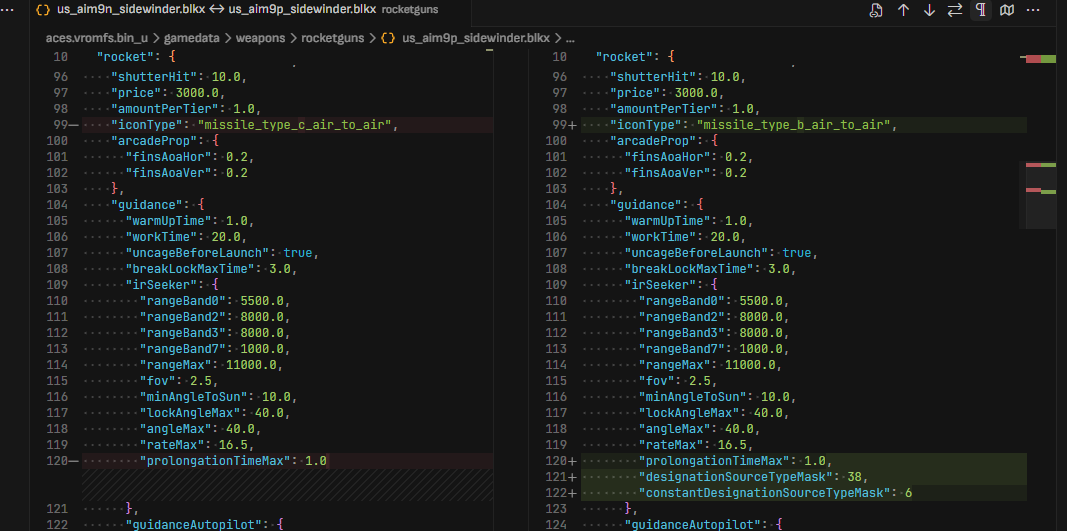Click "rateMax": 16.5 in right pane
1067x531 pixels.
point(697,445)
